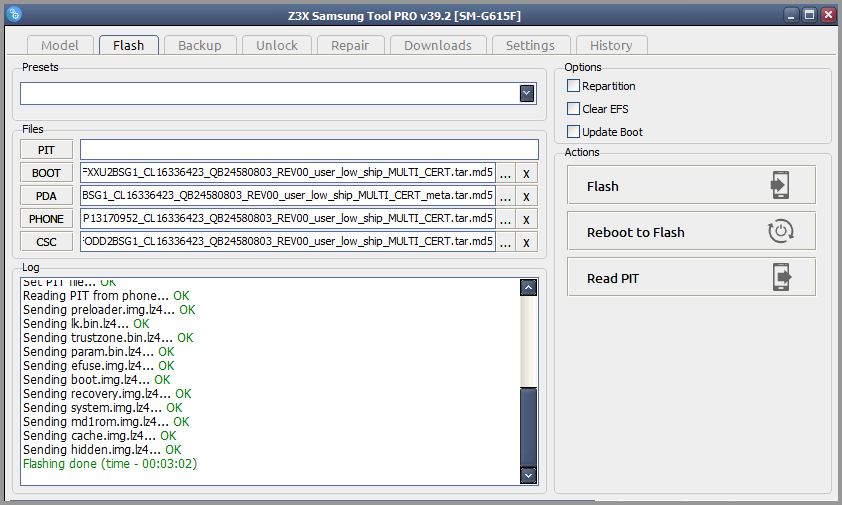Browse for BOOT file using the ... button

[x=505, y=174]
